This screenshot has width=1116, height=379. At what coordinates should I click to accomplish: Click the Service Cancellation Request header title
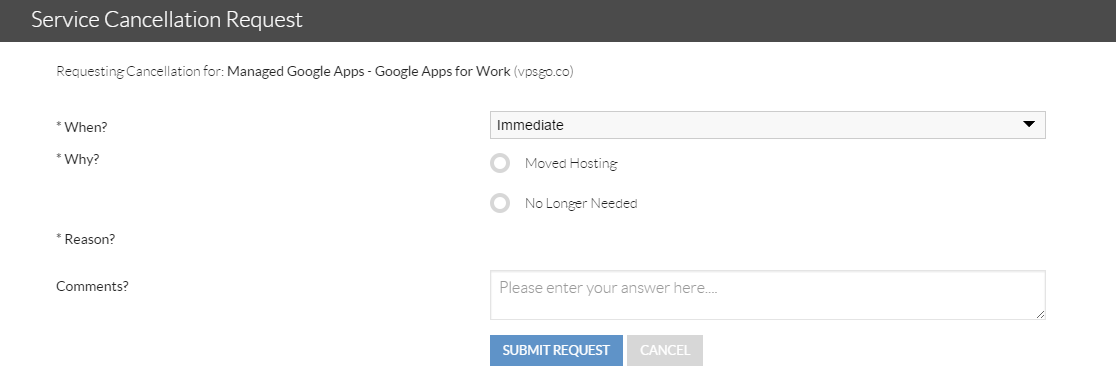point(167,19)
